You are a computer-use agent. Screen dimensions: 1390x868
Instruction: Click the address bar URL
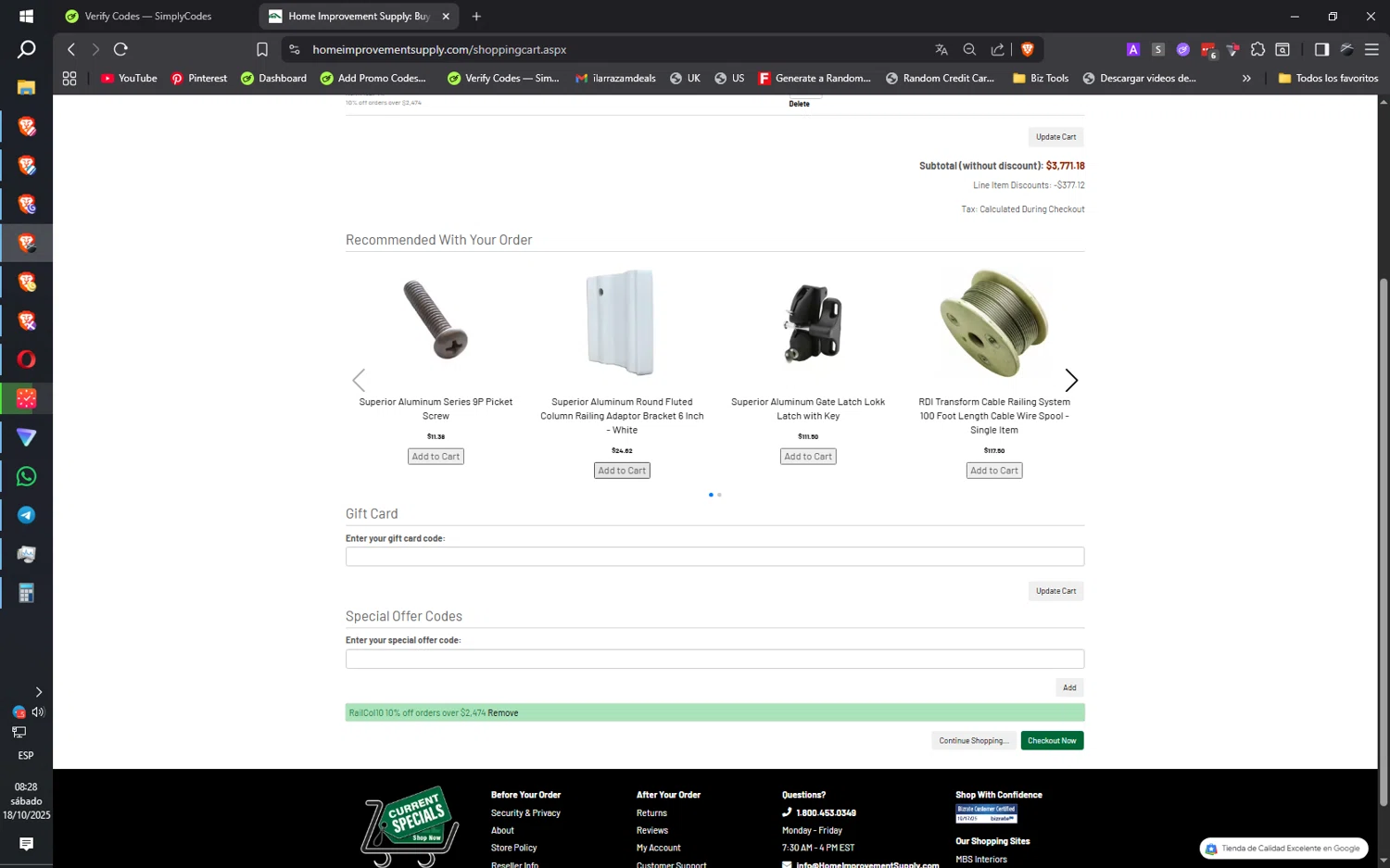(x=439, y=49)
